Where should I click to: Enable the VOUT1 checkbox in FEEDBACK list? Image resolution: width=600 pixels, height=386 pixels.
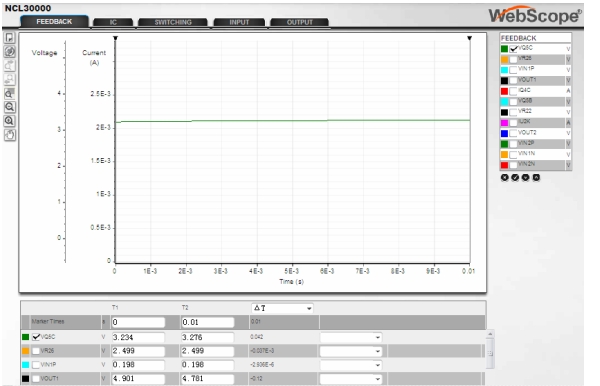pos(513,81)
